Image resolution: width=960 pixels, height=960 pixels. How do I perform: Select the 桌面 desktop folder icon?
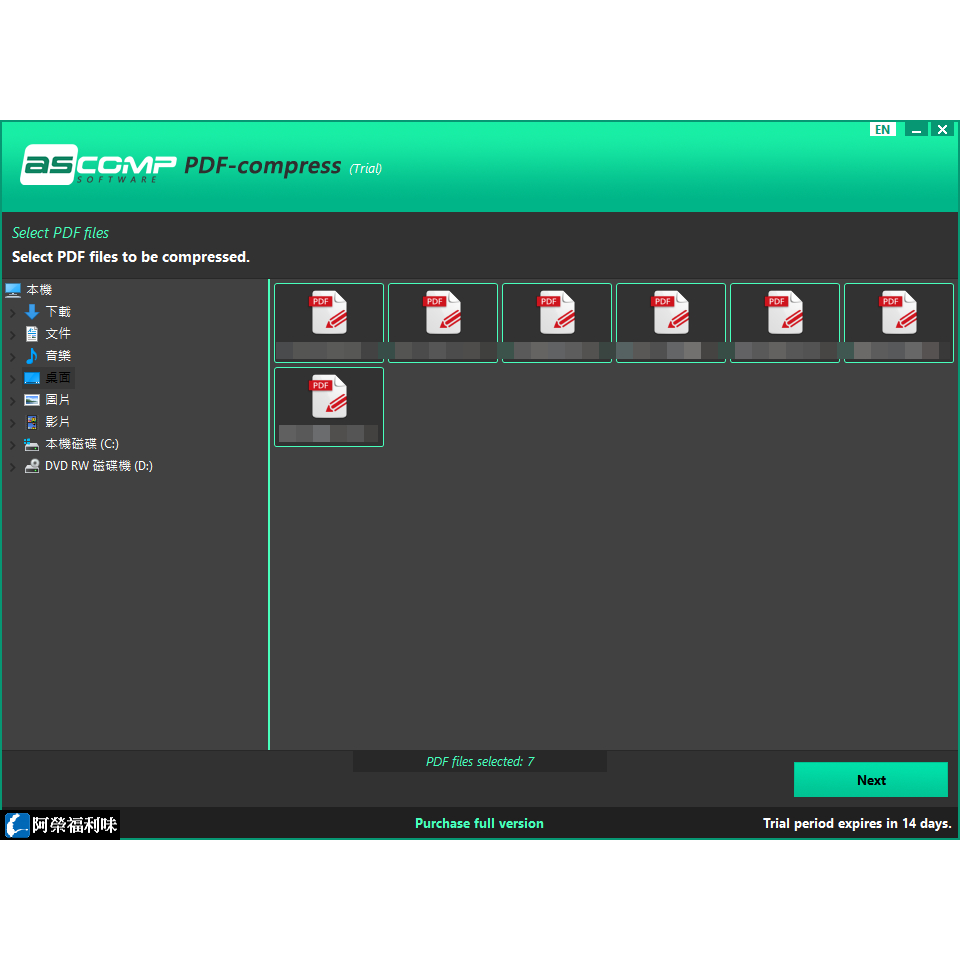point(32,378)
